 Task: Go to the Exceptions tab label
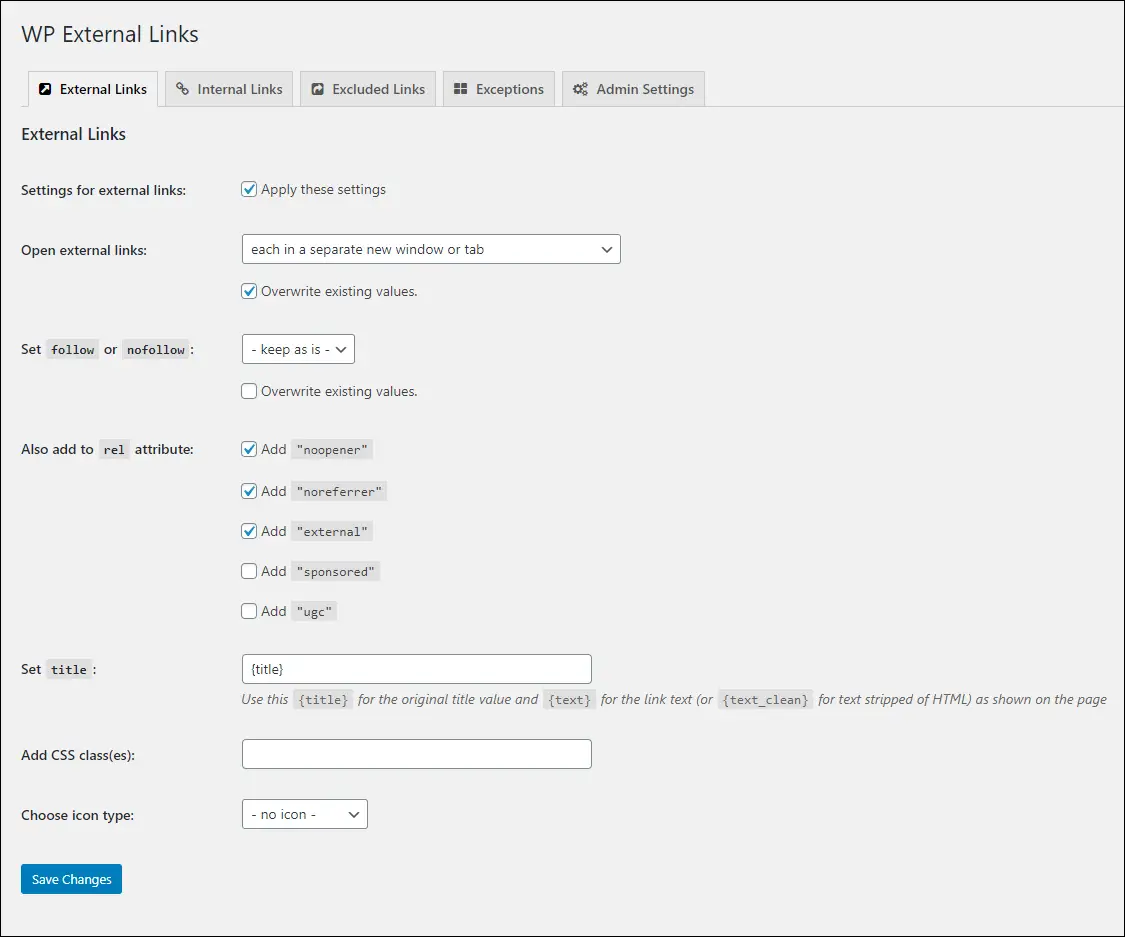pyautogui.click(x=509, y=90)
